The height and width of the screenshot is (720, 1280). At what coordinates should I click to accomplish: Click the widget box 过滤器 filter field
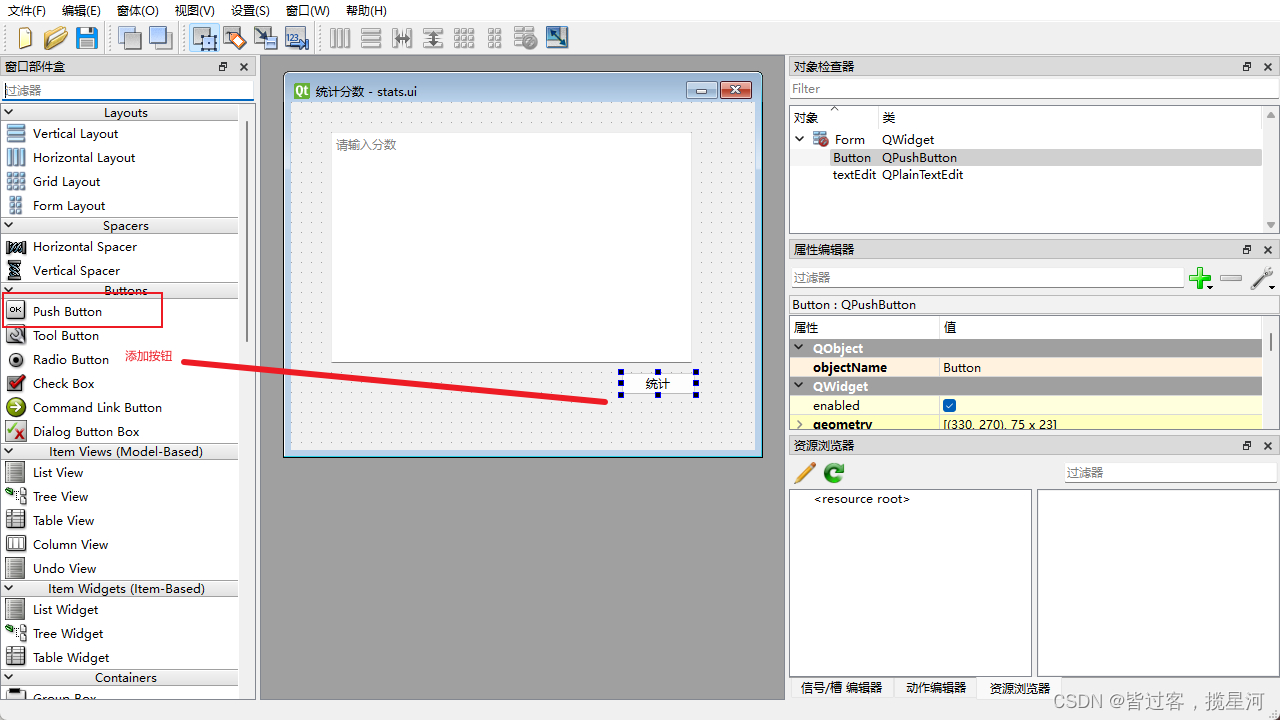(x=128, y=90)
